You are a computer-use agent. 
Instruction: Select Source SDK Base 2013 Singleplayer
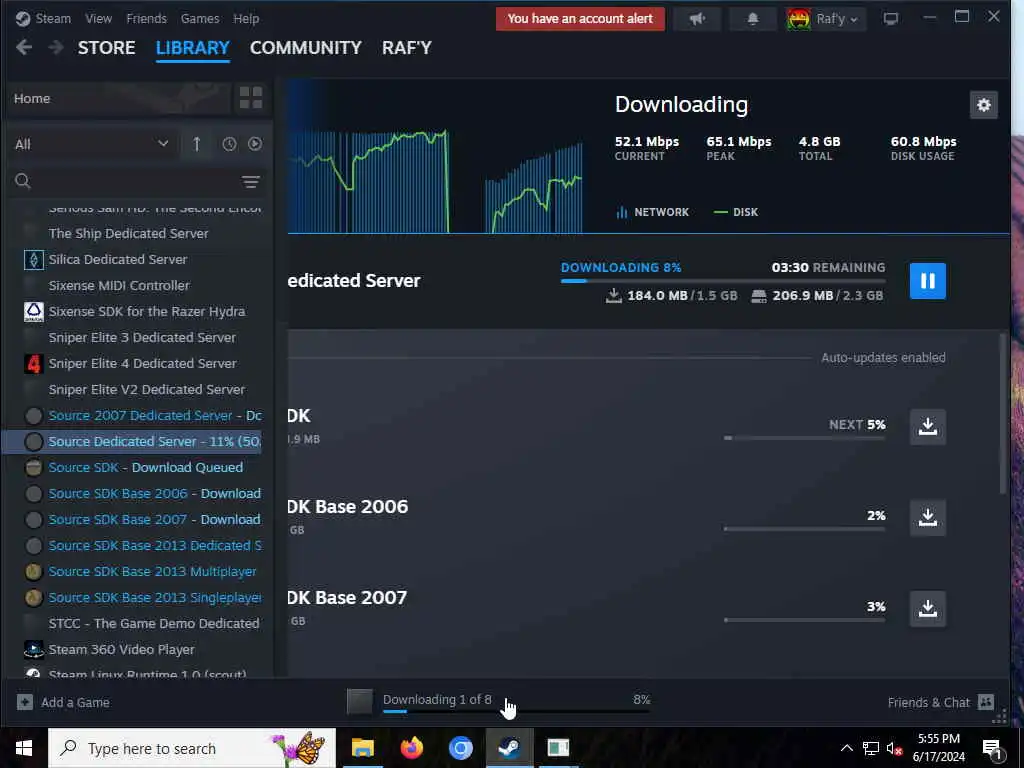(142, 598)
